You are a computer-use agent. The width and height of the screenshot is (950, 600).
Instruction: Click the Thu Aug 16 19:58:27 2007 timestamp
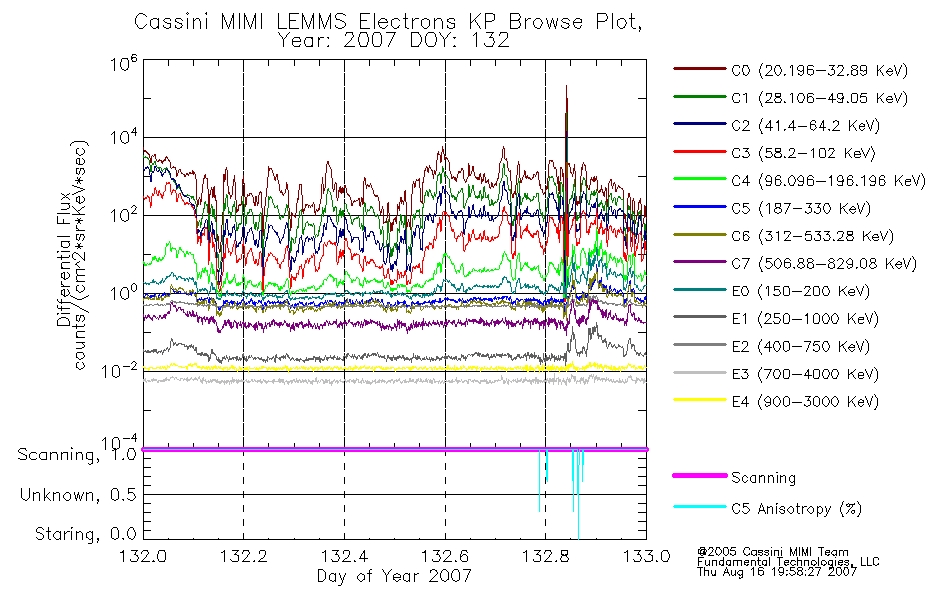tap(777, 571)
